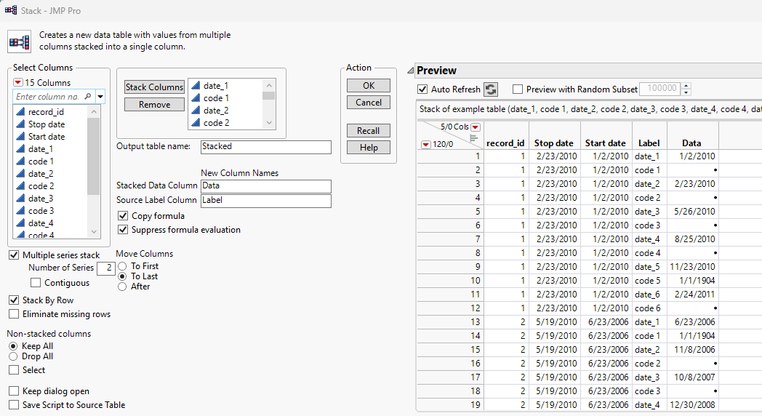Click the Stack Columns button
Image resolution: width=762 pixels, height=416 pixels.
[154, 87]
